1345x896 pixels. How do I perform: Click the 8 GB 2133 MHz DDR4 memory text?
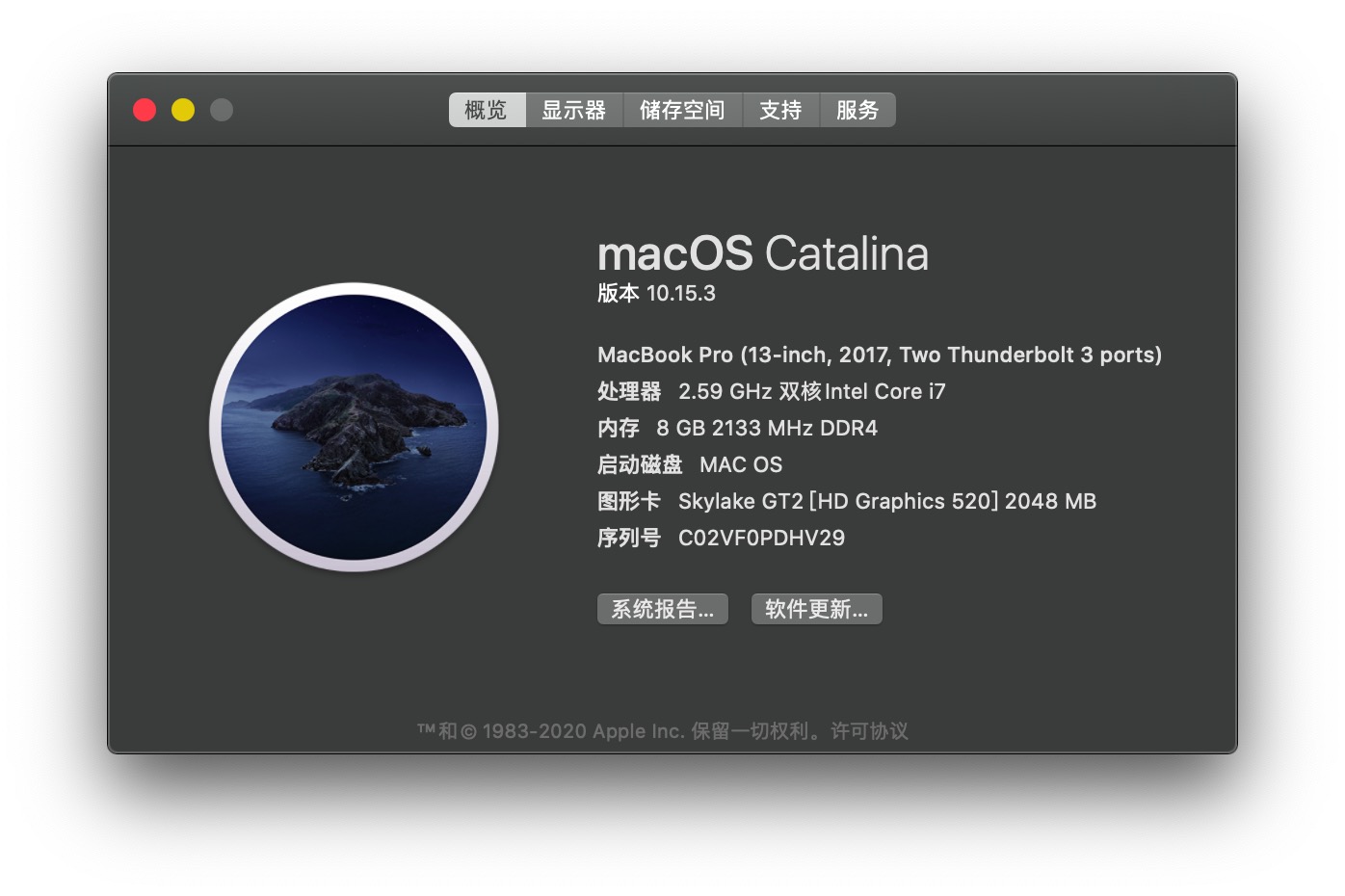click(x=766, y=428)
